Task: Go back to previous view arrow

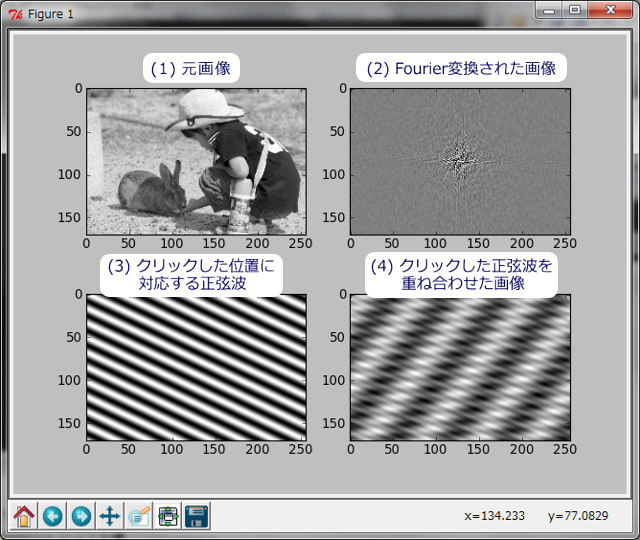Action: pyautogui.click(x=53, y=516)
